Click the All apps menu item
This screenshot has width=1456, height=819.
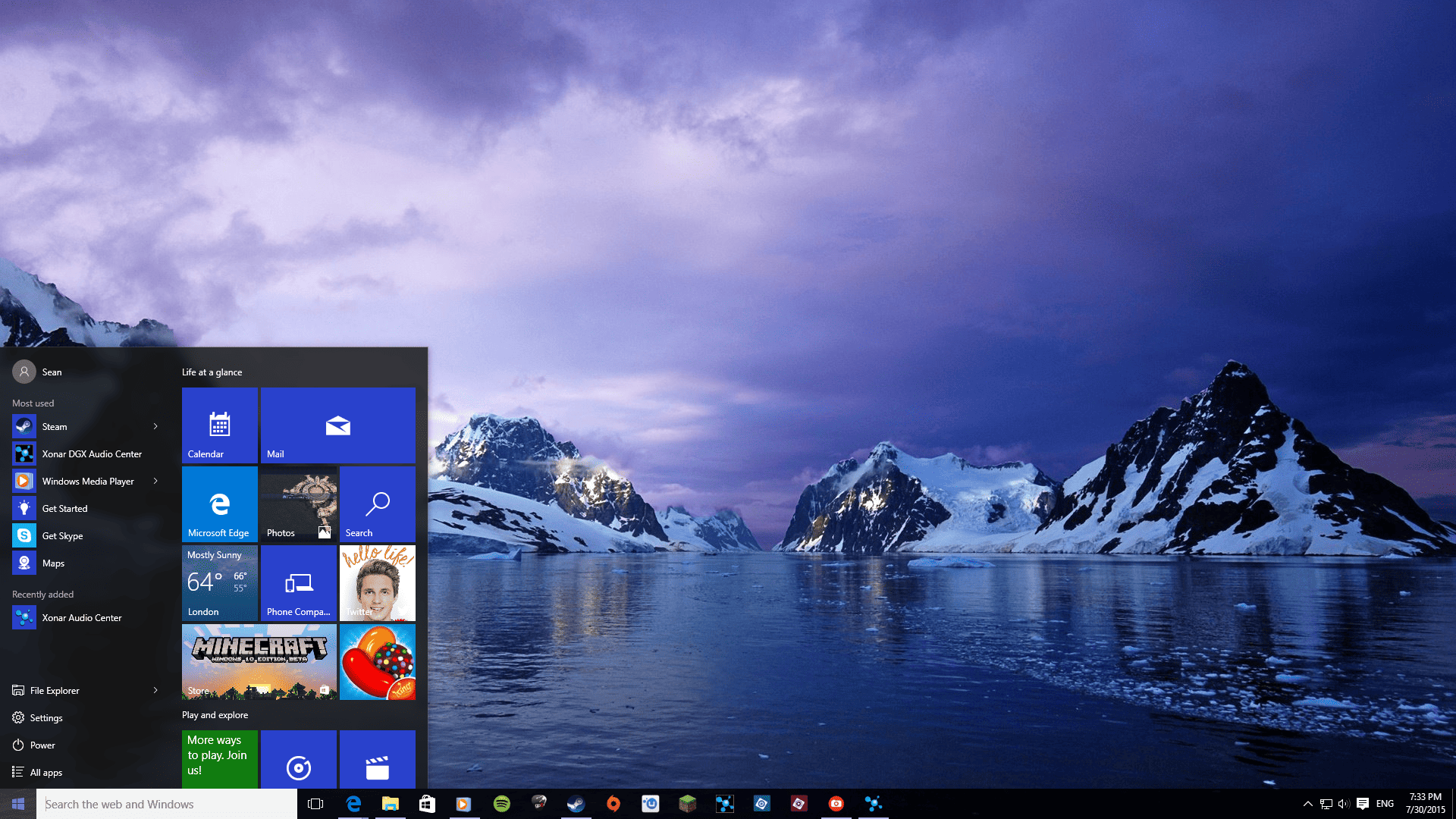coord(45,771)
